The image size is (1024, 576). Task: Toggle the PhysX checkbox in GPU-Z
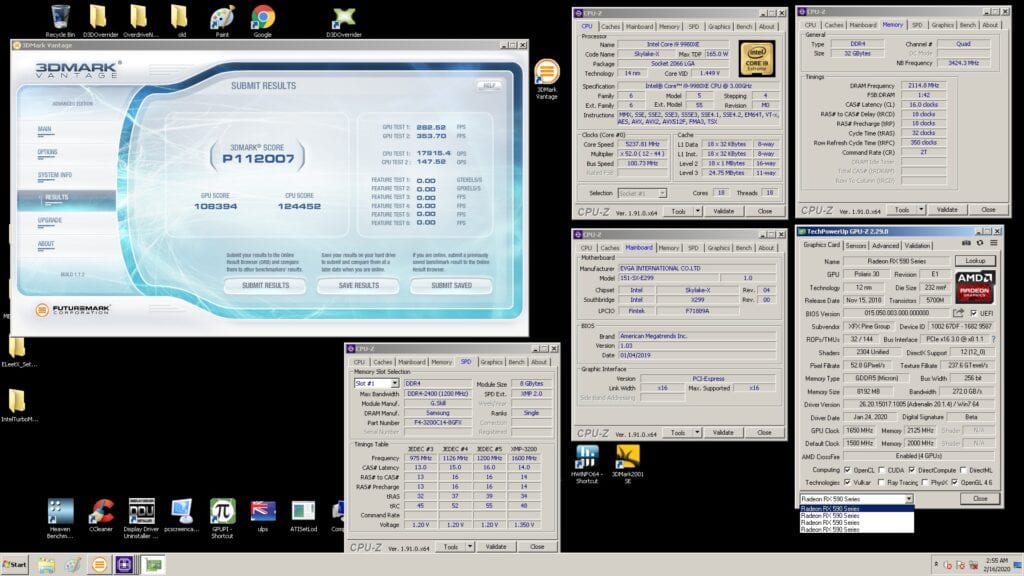925,483
